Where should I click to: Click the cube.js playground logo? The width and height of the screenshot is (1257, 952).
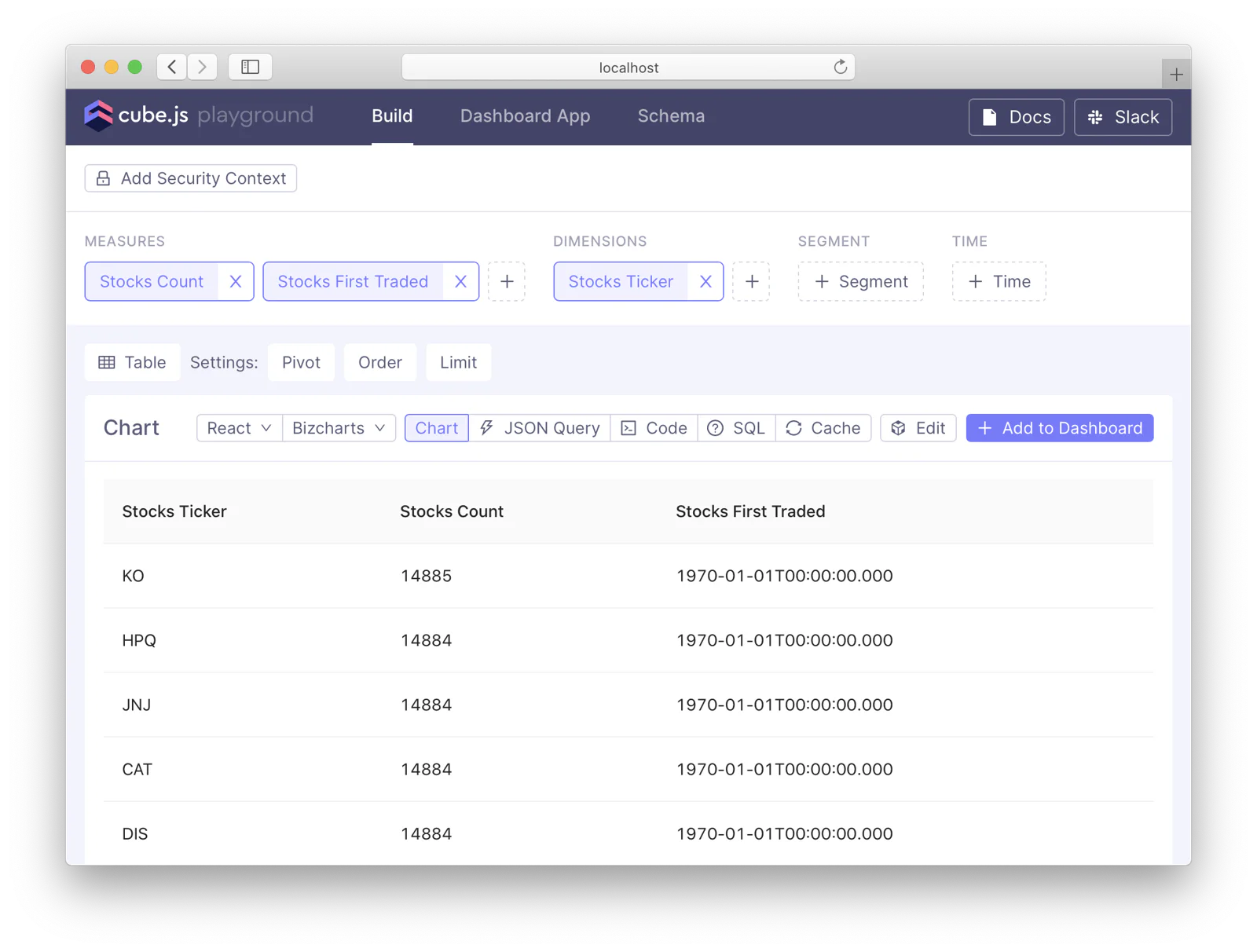click(199, 115)
